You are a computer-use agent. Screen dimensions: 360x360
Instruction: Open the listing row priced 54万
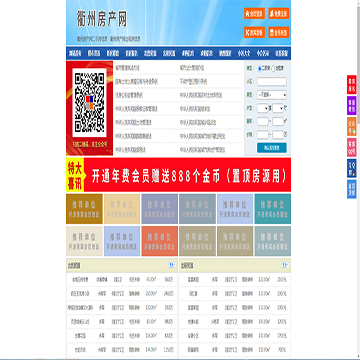tap(122, 280)
